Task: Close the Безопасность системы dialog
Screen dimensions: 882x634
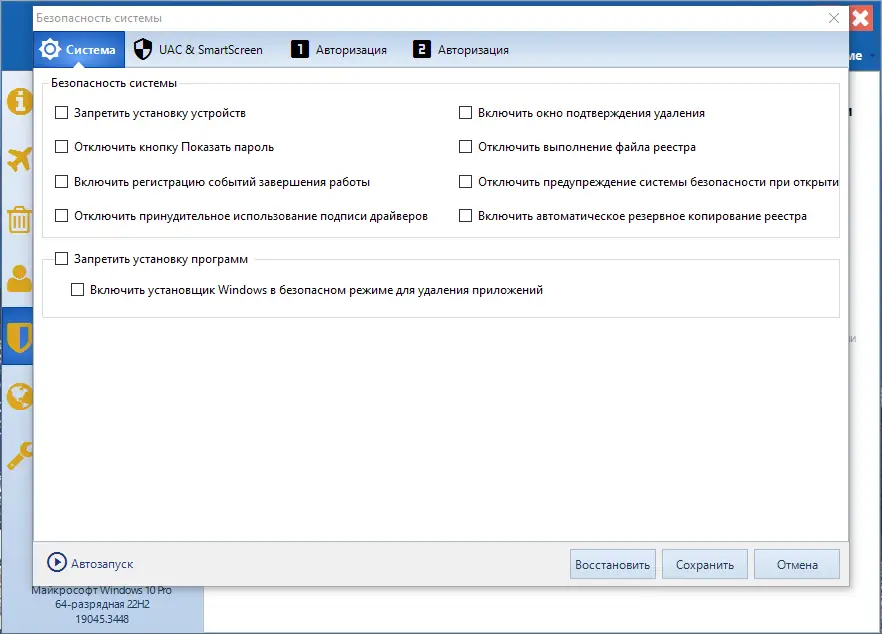Action: coord(834,18)
